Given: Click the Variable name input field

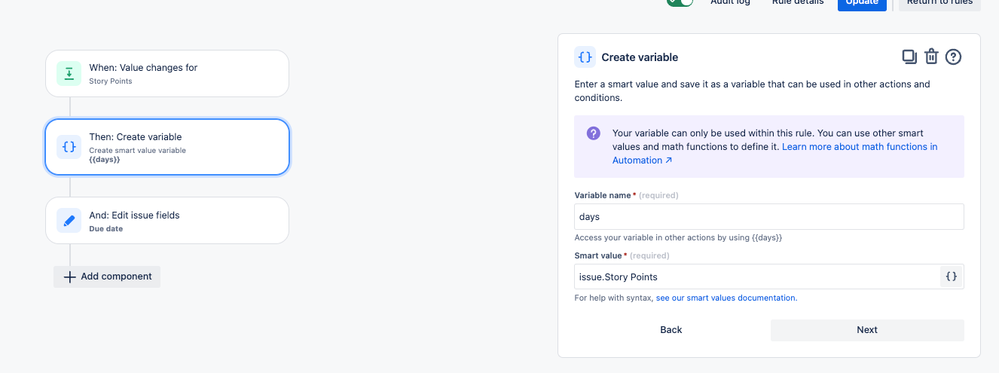Looking at the screenshot, I should click(x=769, y=217).
